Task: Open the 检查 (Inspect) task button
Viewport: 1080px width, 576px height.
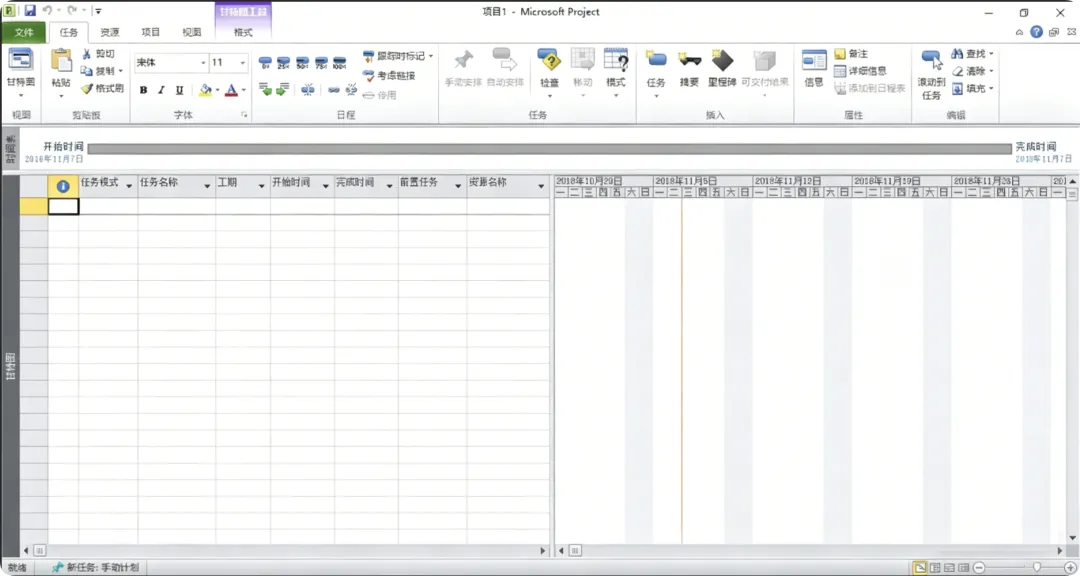Action: click(549, 72)
